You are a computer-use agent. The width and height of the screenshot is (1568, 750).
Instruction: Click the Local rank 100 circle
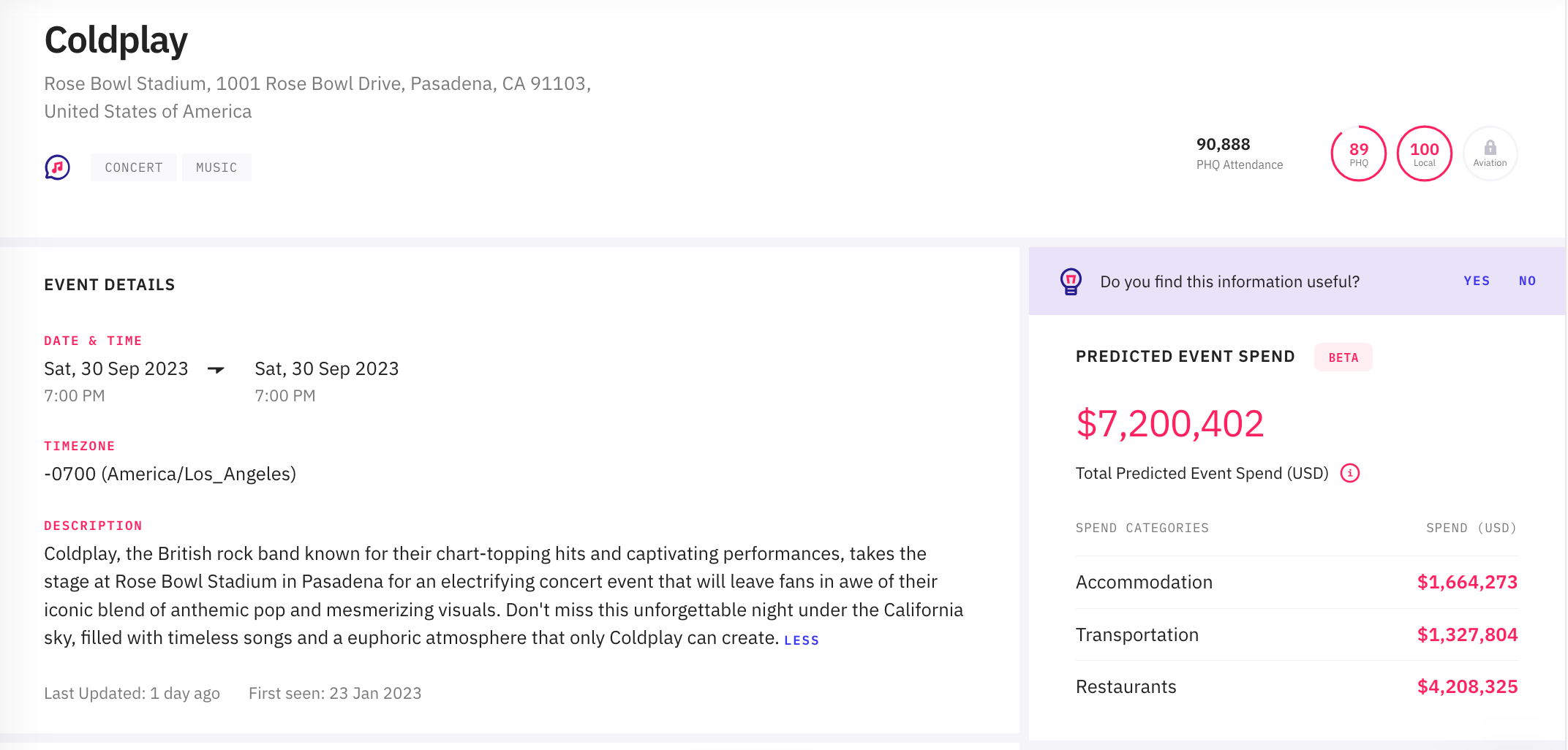click(1424, 154)
